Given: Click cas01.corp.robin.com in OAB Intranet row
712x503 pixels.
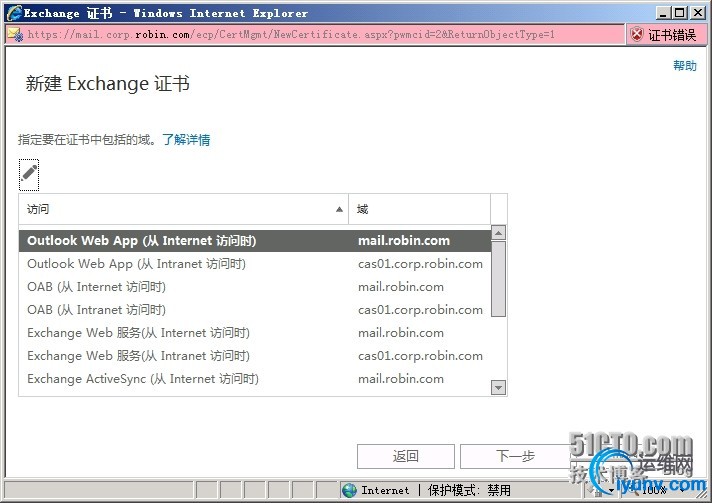Looking at the screenshot, I should click(x=420, y=310).
